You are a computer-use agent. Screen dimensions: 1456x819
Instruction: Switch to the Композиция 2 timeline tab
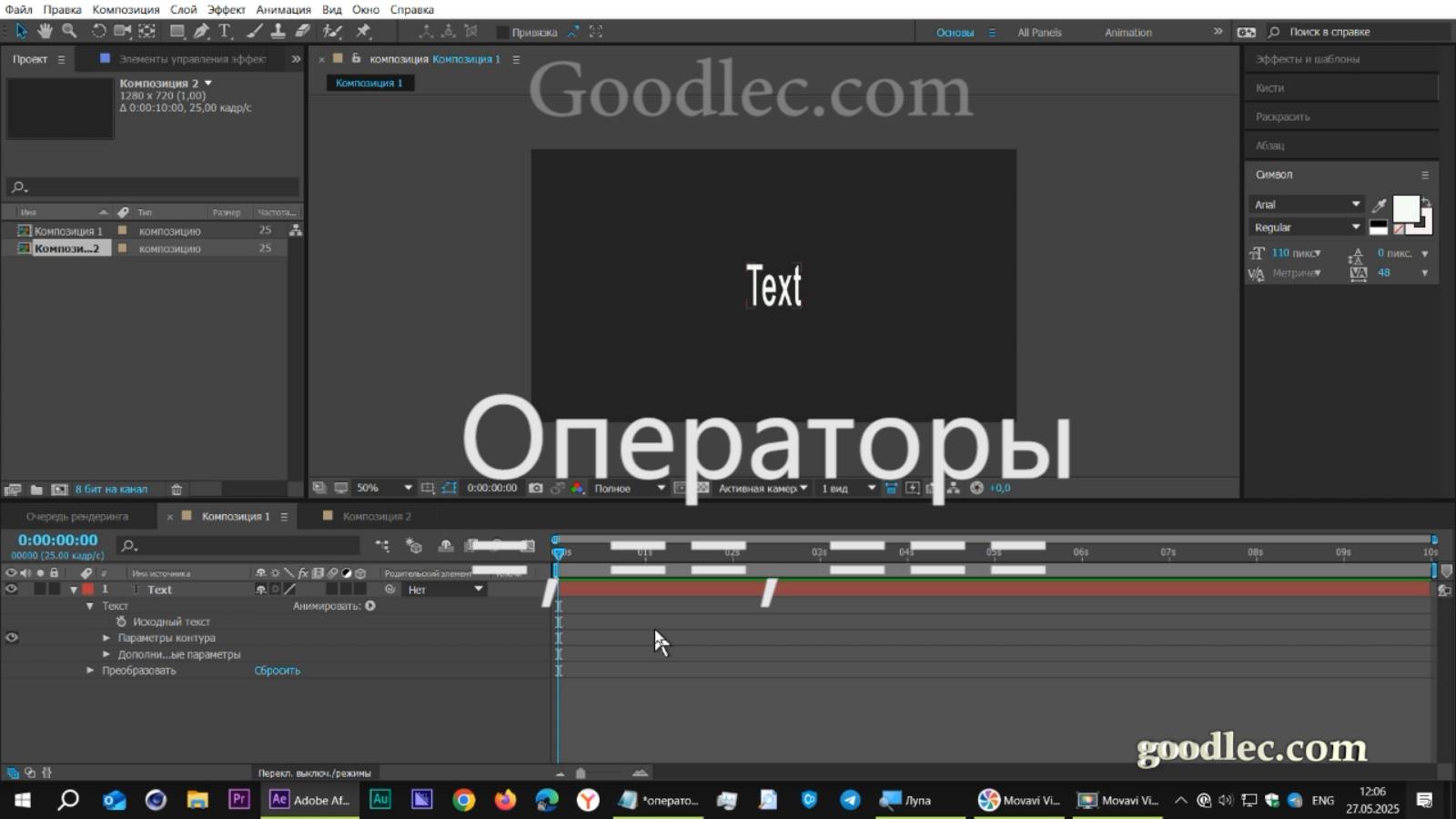tap(379, 516)
